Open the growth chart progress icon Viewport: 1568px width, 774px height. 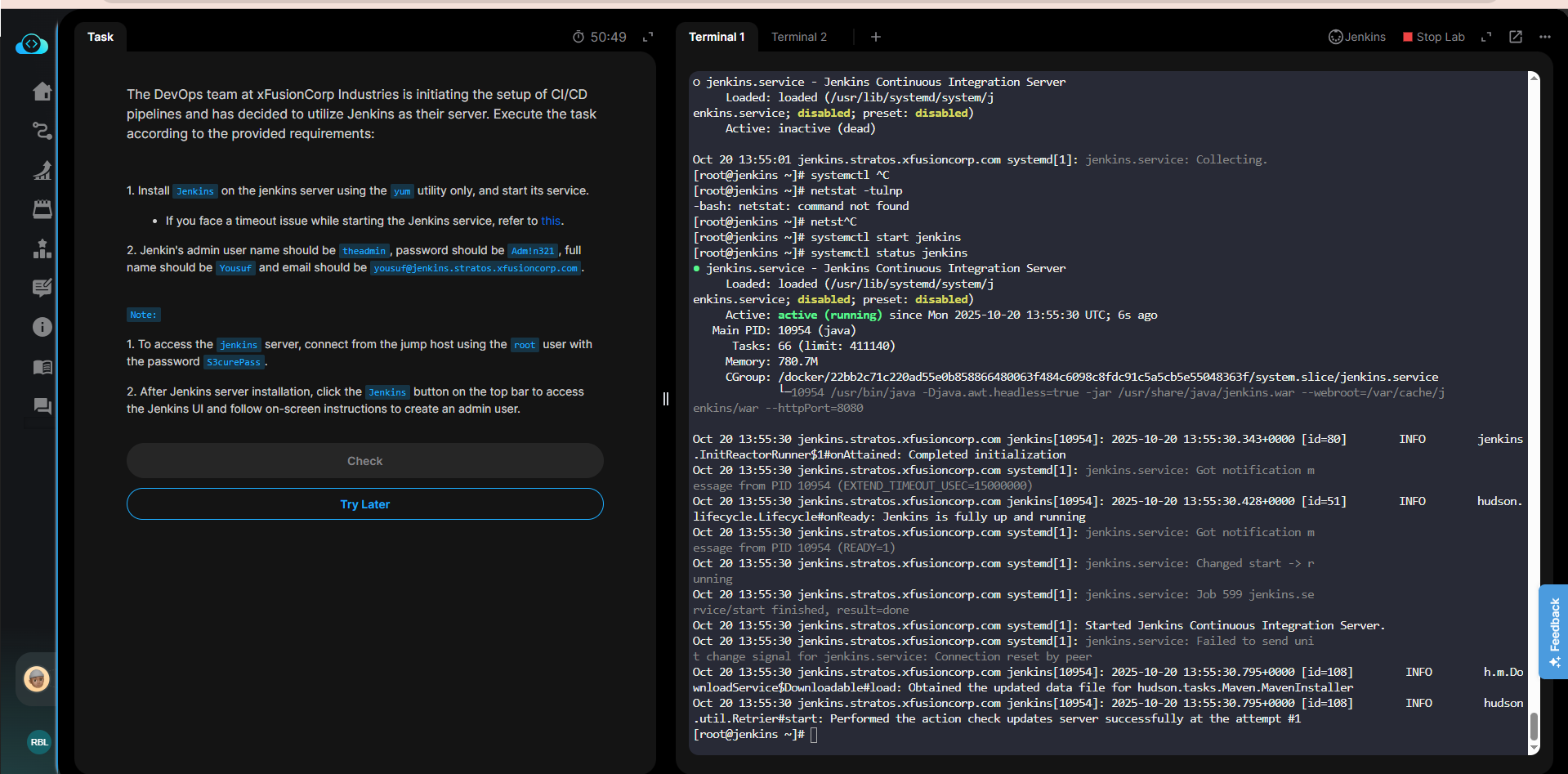[42, 170]
